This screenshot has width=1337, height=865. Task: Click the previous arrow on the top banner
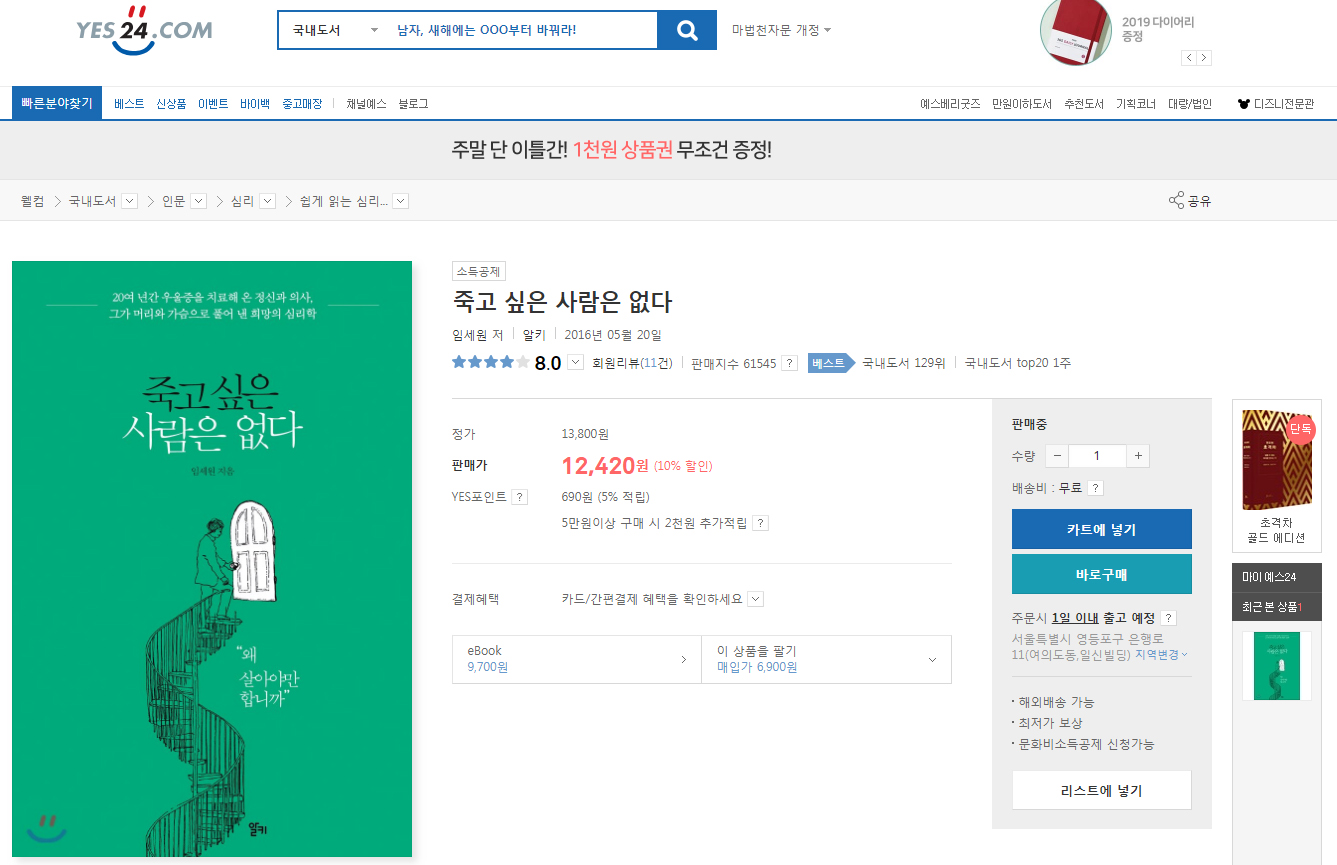coord(1188,58)
